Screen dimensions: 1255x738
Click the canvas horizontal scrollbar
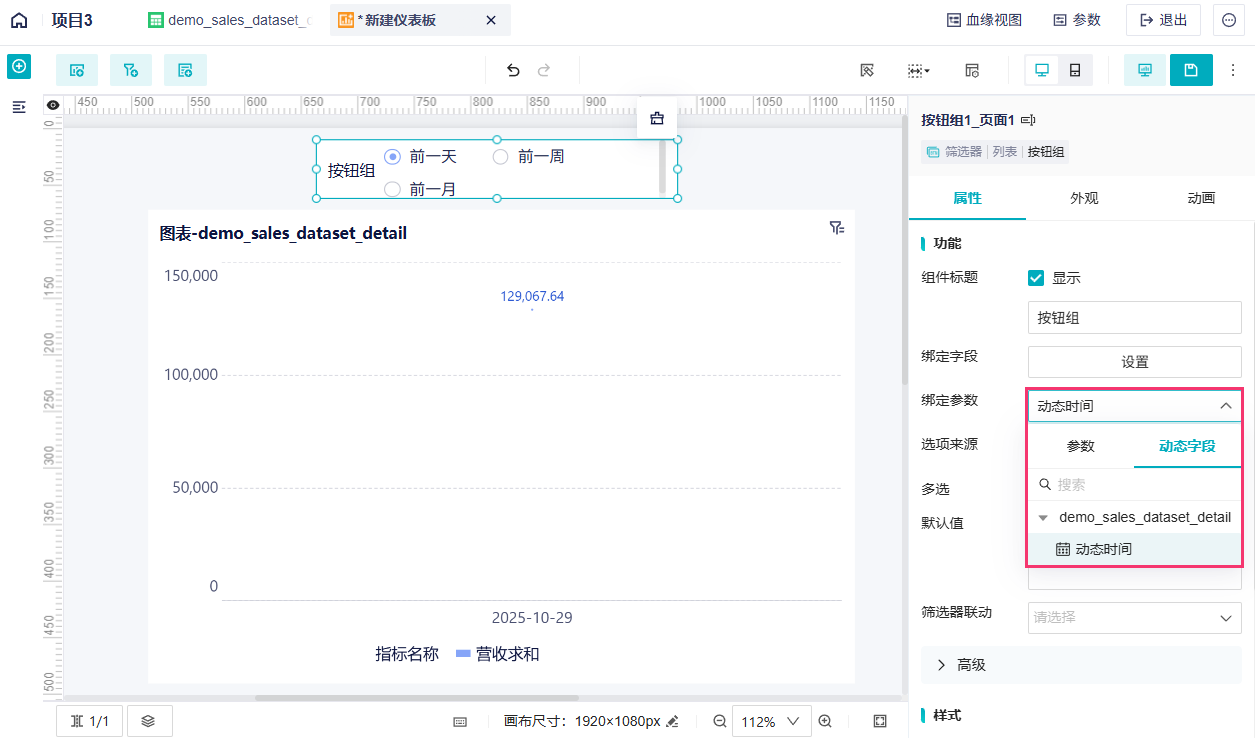[x=417, y=698]
